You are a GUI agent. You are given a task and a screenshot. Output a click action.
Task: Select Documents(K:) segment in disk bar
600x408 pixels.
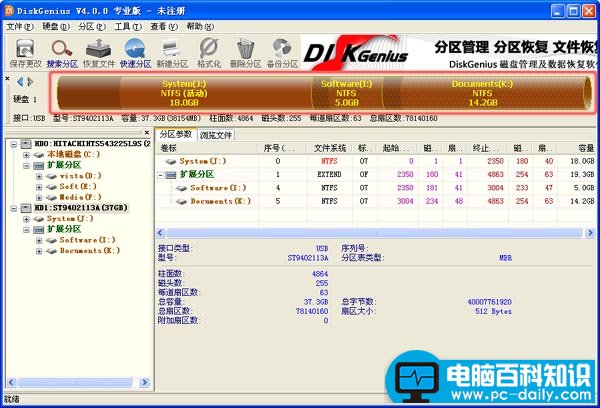pos(483,93)
